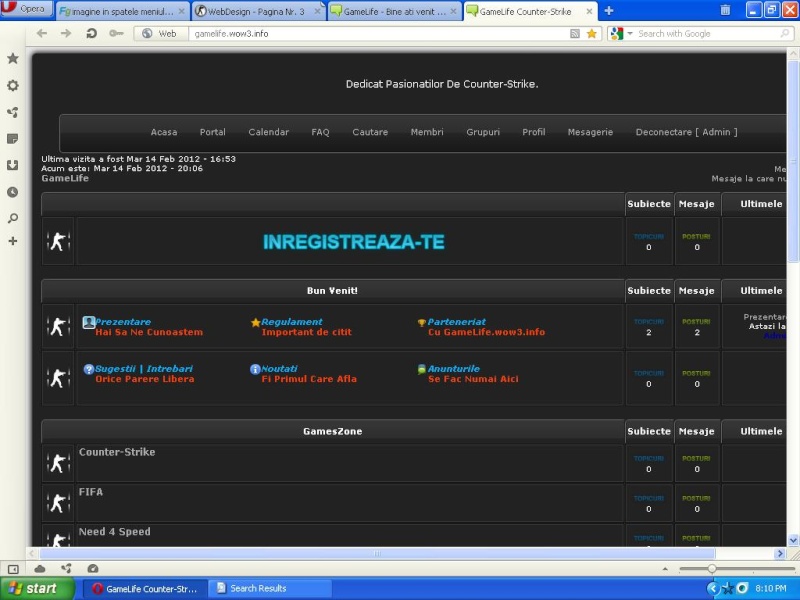Open the Counter-Strike forum
The image size is (800, 600).
[117, 452]
